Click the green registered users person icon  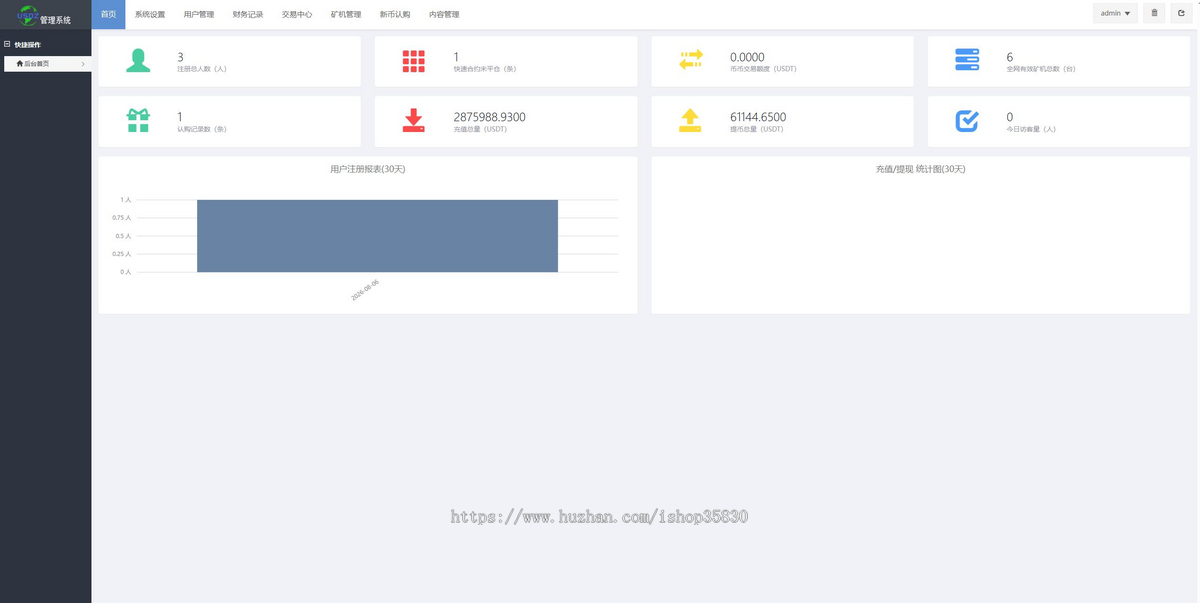[x=138, y=61]
